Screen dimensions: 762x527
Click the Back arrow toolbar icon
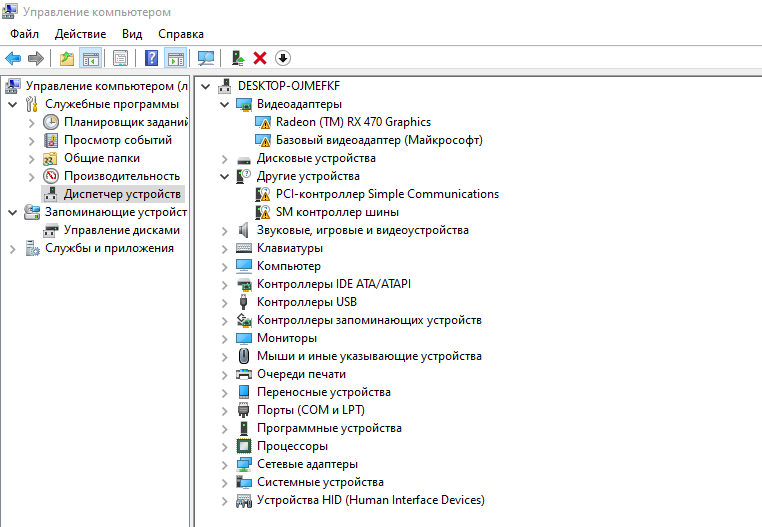(13, 58)
